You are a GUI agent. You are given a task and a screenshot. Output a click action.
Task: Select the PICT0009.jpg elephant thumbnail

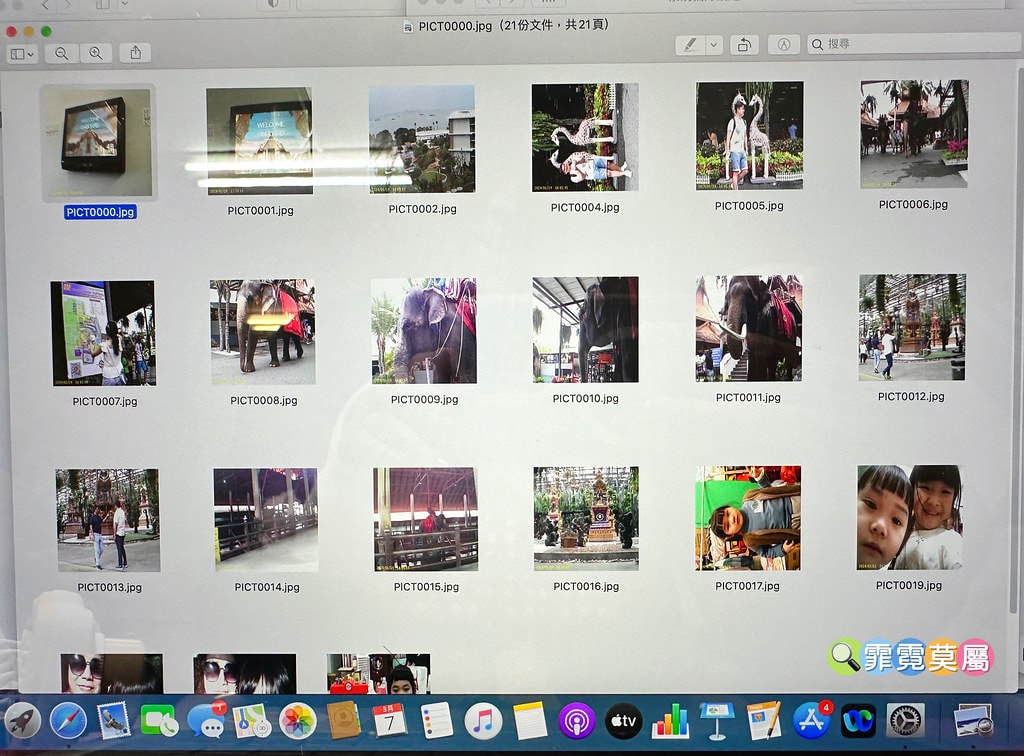click(424, 331)
